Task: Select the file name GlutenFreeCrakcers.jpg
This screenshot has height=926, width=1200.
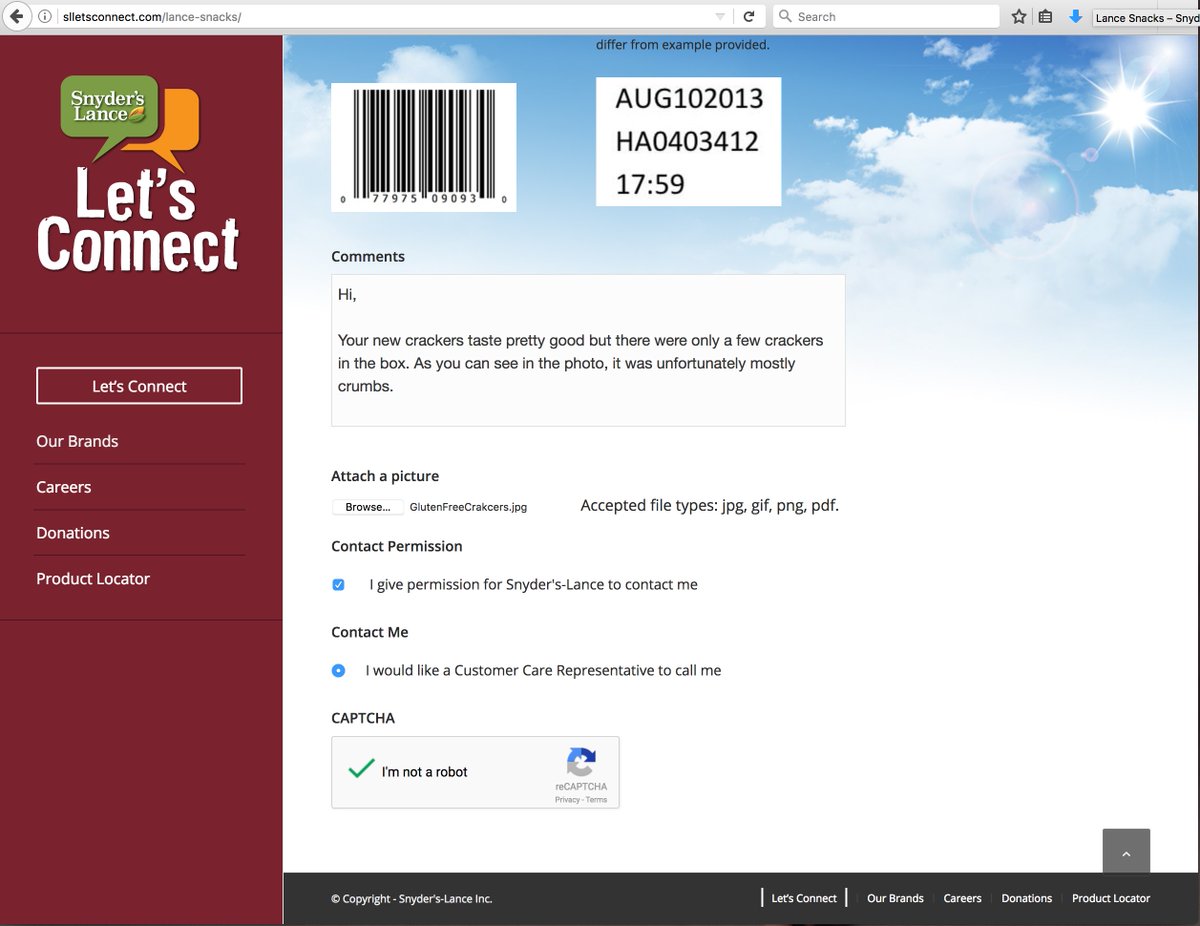Action: 468,507
